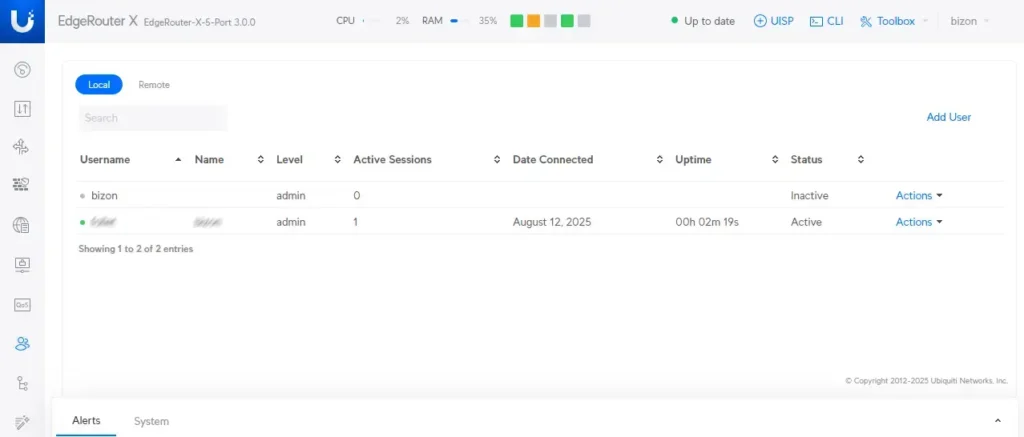Click the Ubiquiti logo icon

point(22,22)
